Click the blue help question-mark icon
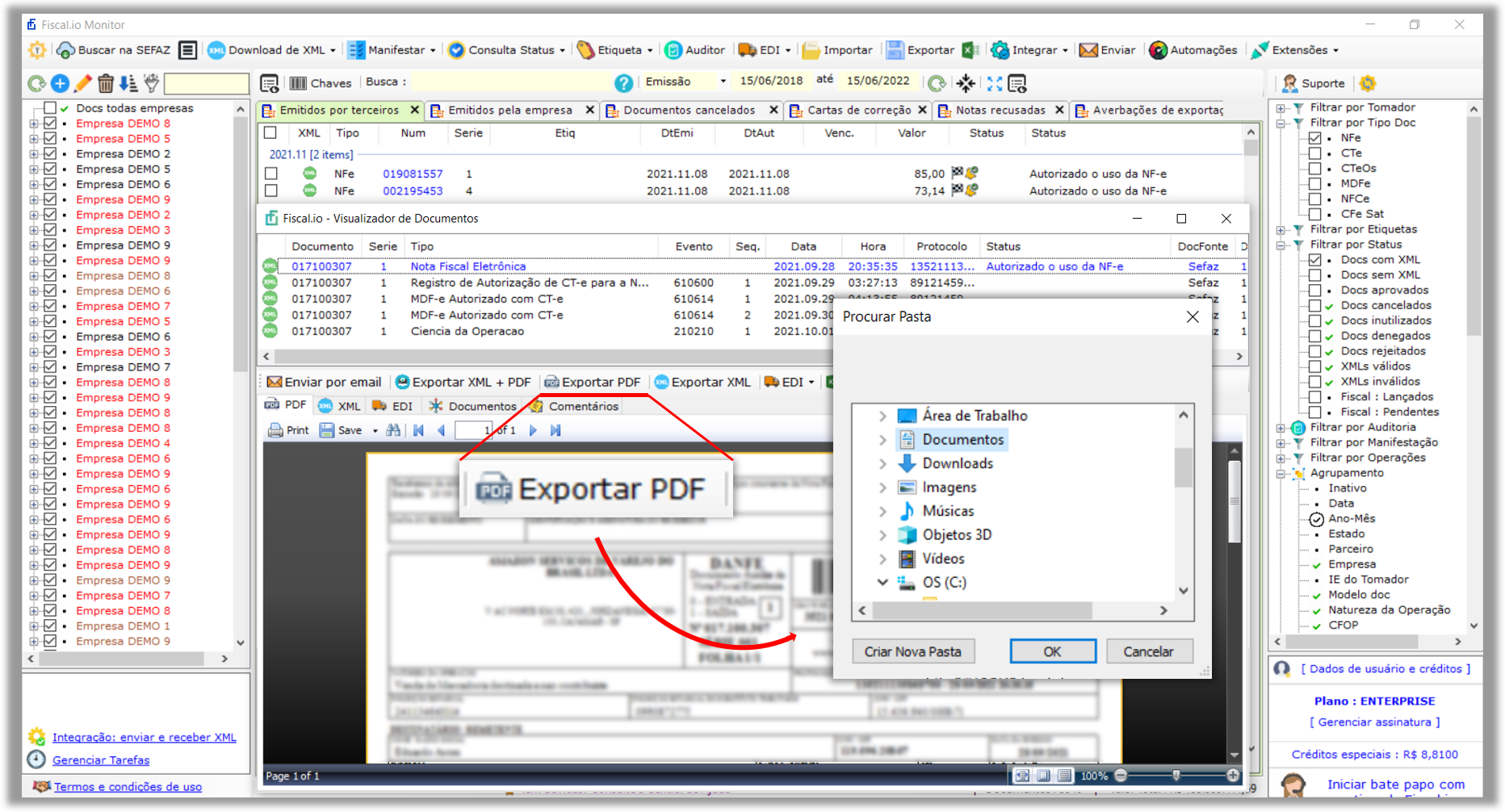1505x812 pixels. point(623,83)
